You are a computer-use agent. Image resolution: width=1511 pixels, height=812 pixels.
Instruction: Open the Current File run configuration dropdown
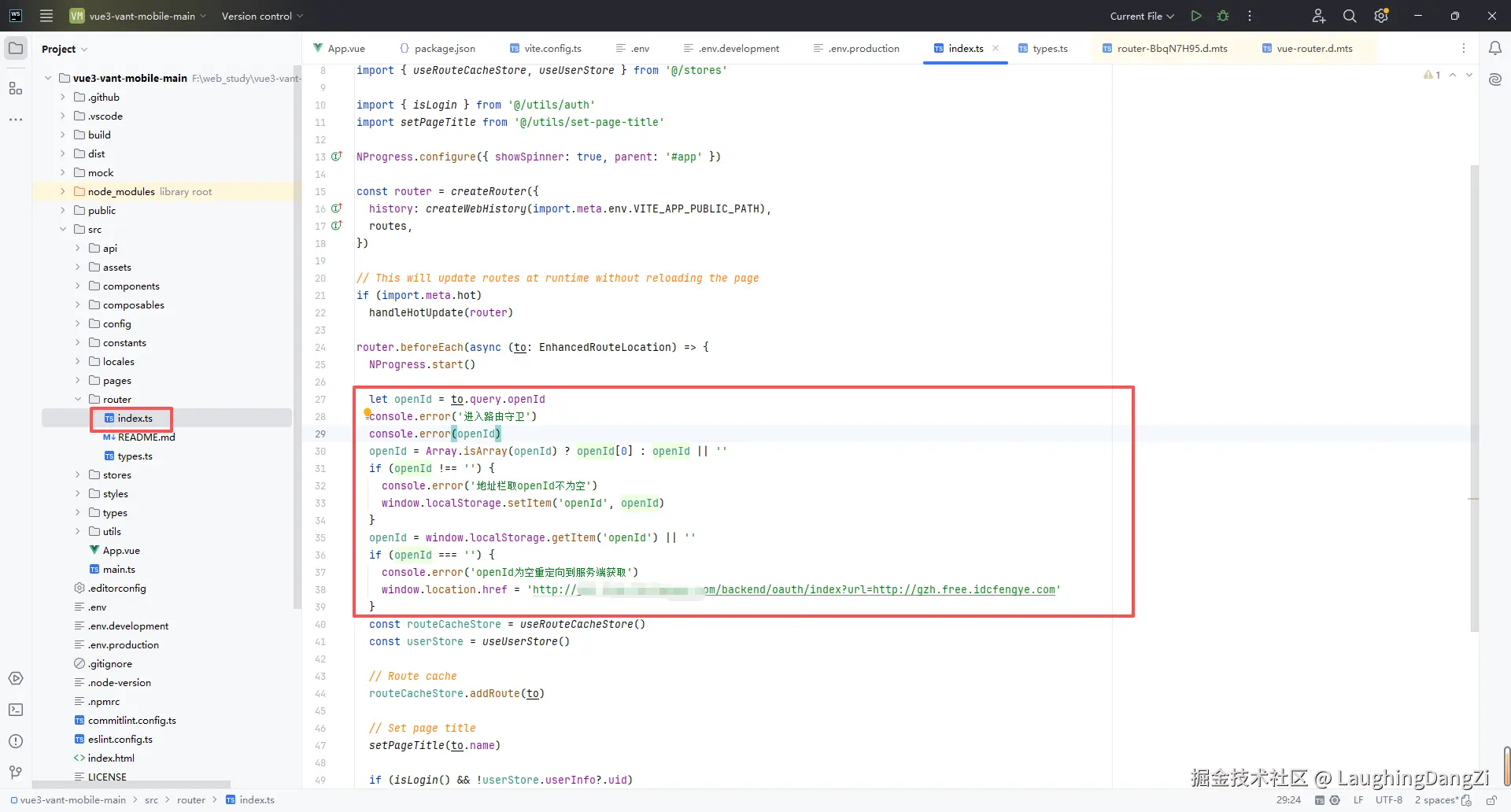[1142, 16]
